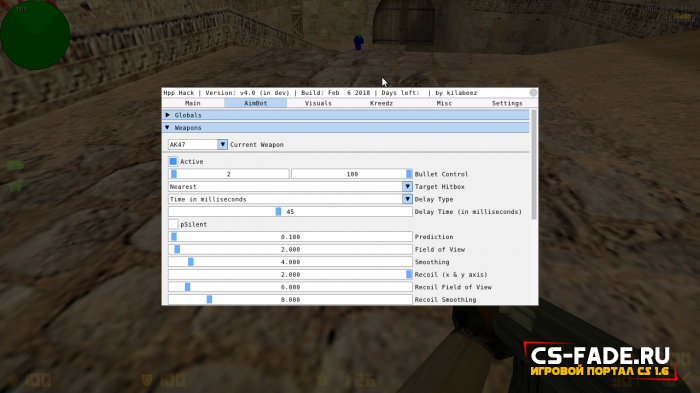The image size is (700, 393).
Task: Click the Hpp Hack title bar text
Action: pos(320,93)
